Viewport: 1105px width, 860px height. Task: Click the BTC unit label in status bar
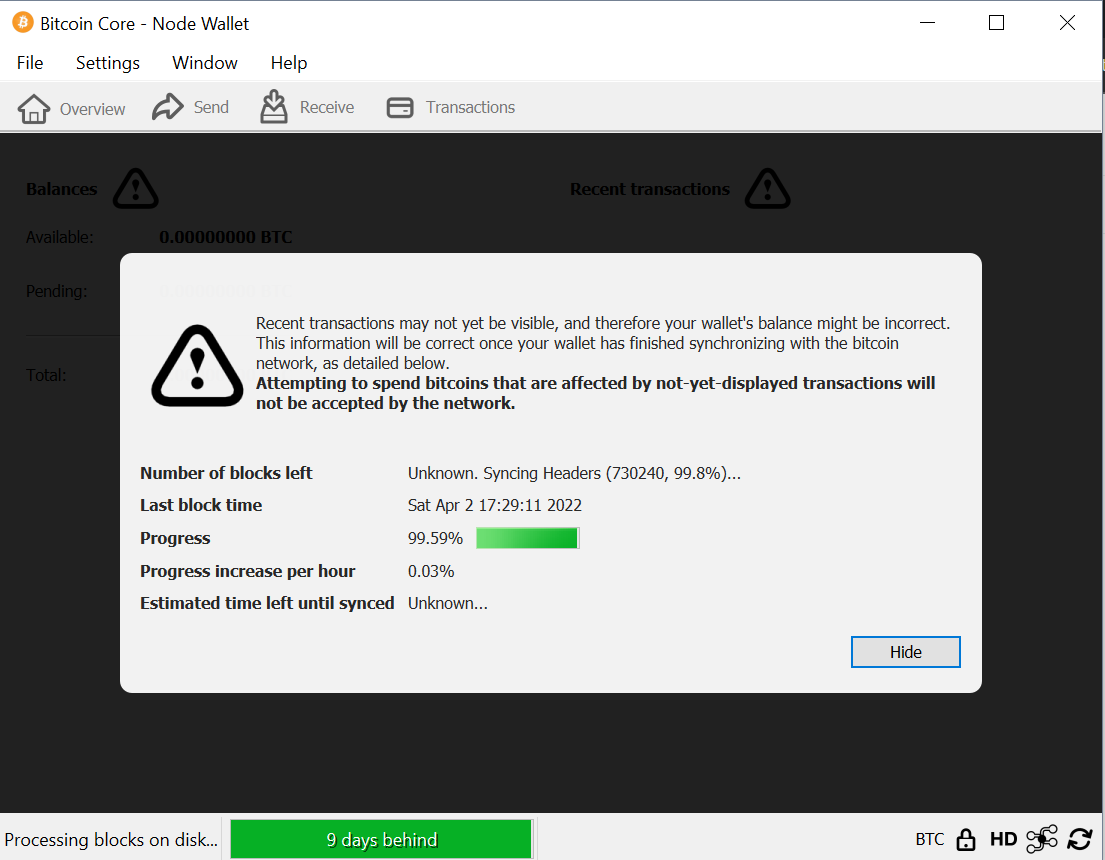(x=928, y=839)
